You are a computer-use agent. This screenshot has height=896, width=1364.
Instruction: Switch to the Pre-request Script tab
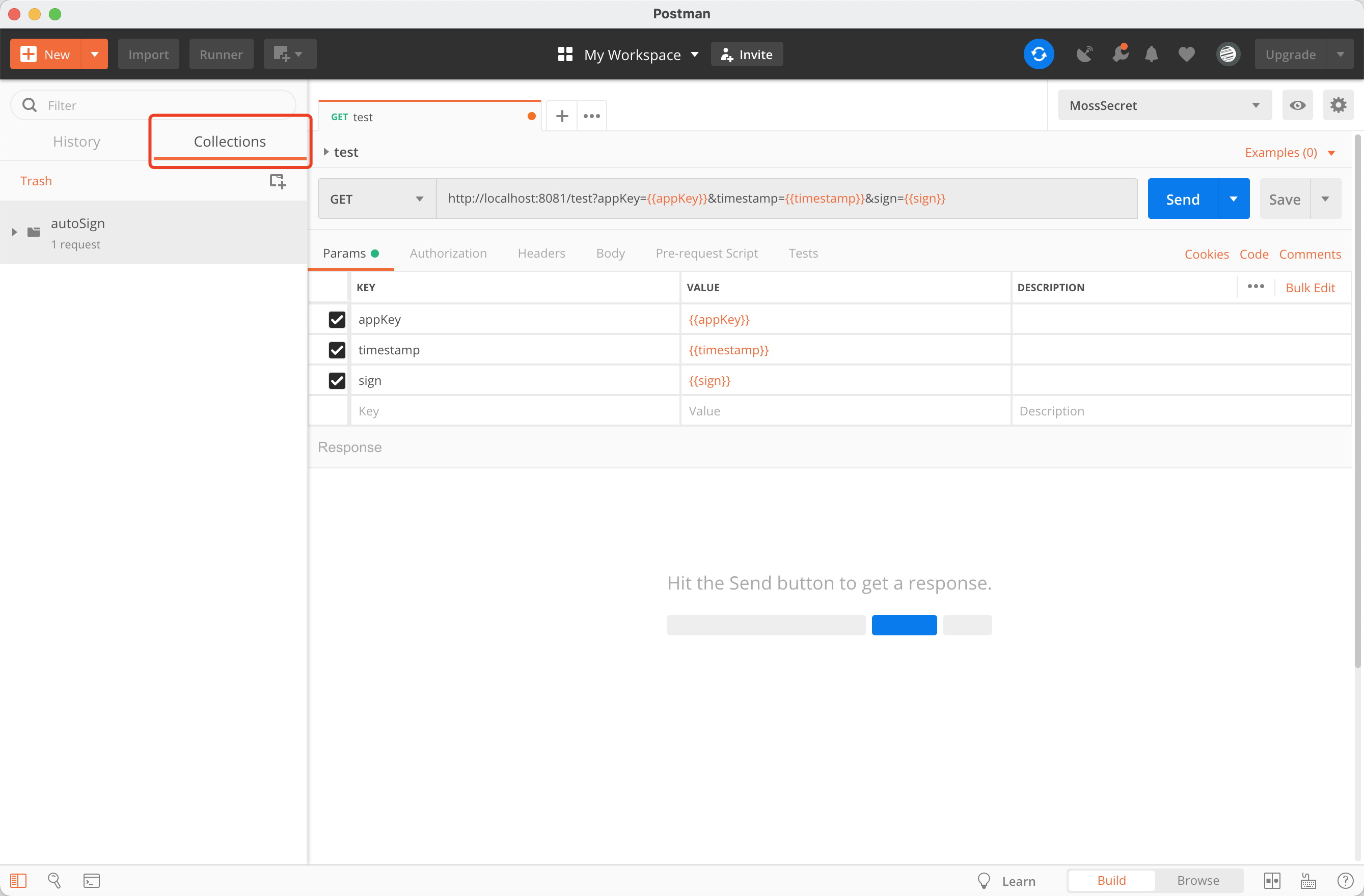pos(706,253)
